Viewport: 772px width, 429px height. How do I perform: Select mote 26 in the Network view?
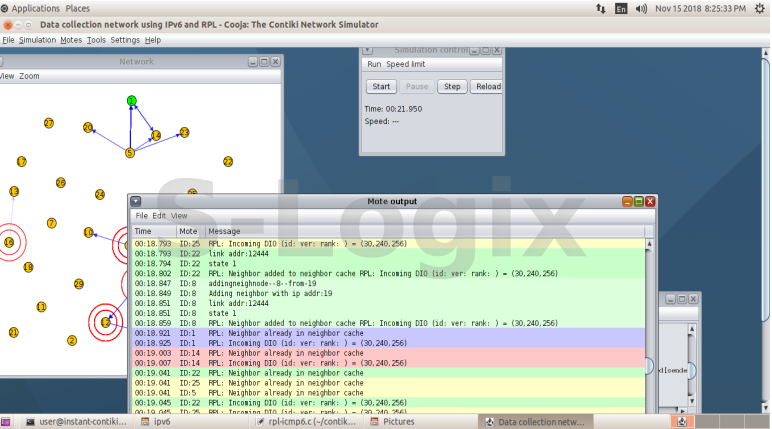point(60,183)
